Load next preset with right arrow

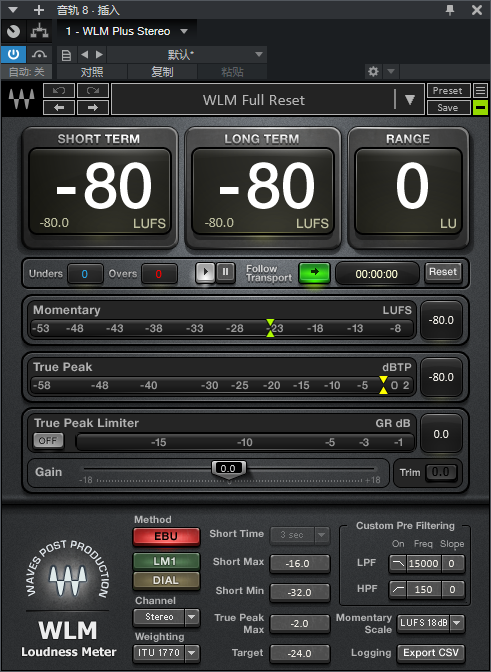tap(93, 107)
